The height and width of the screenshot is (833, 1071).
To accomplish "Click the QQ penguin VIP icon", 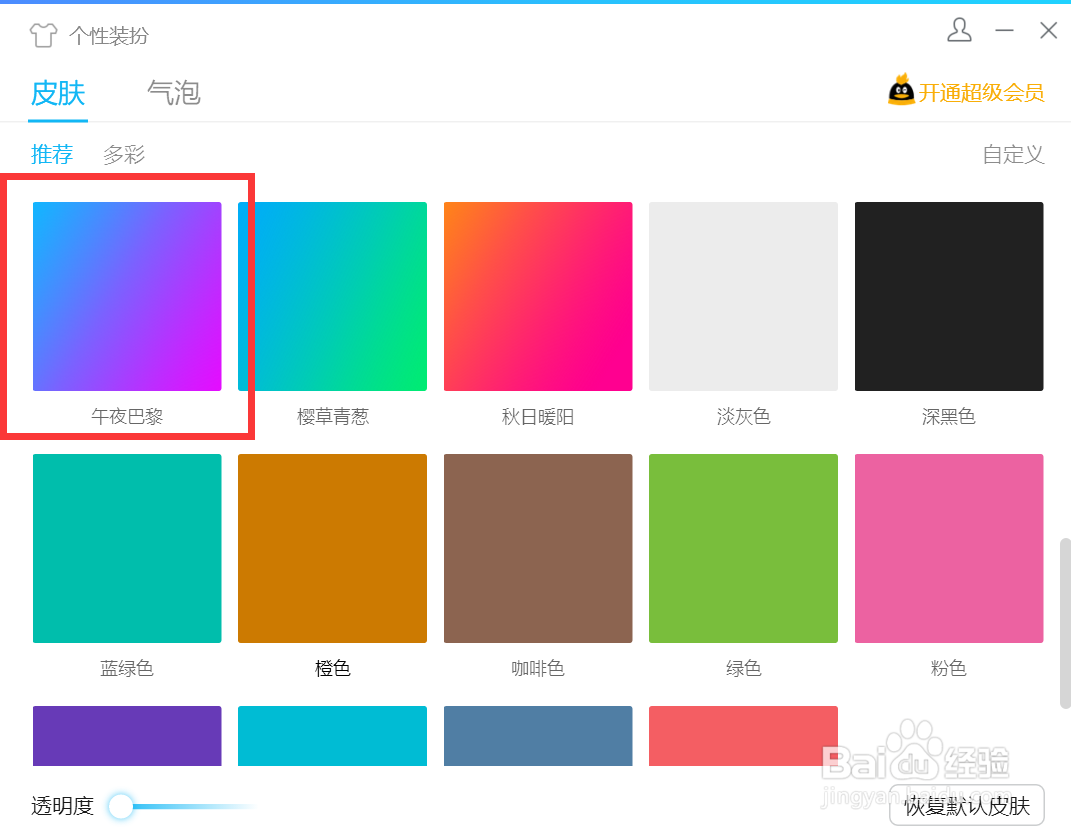I will point(901,89).
